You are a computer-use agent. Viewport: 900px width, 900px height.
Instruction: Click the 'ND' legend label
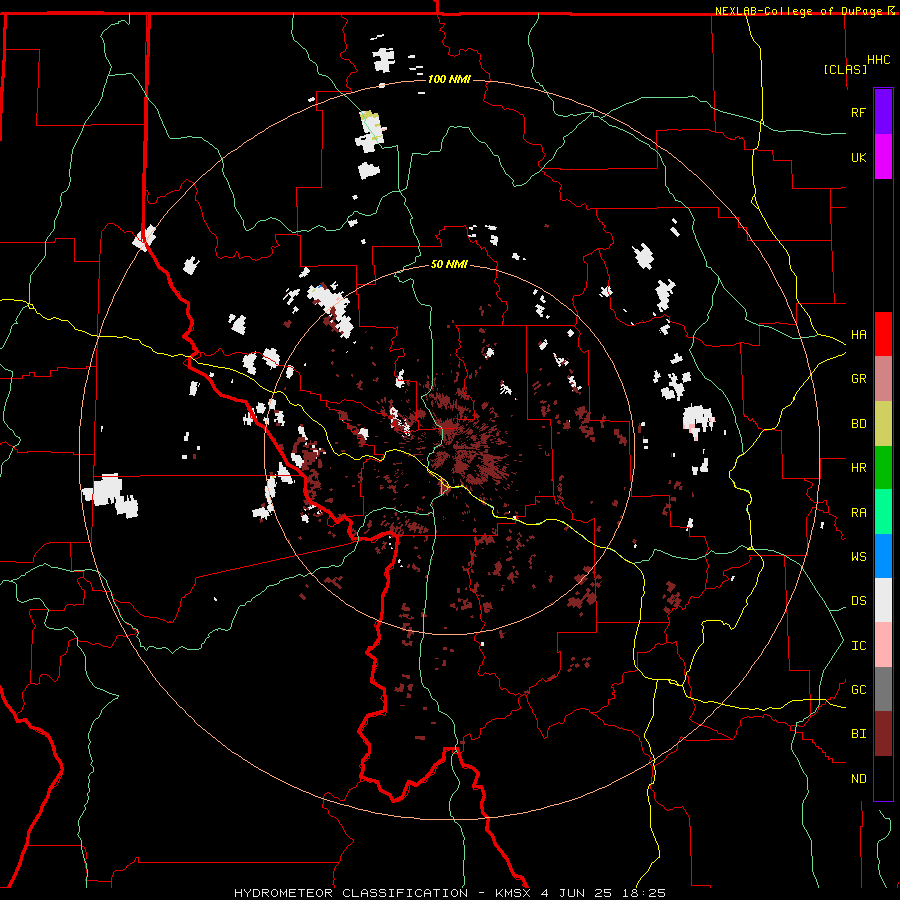point(858,779)
